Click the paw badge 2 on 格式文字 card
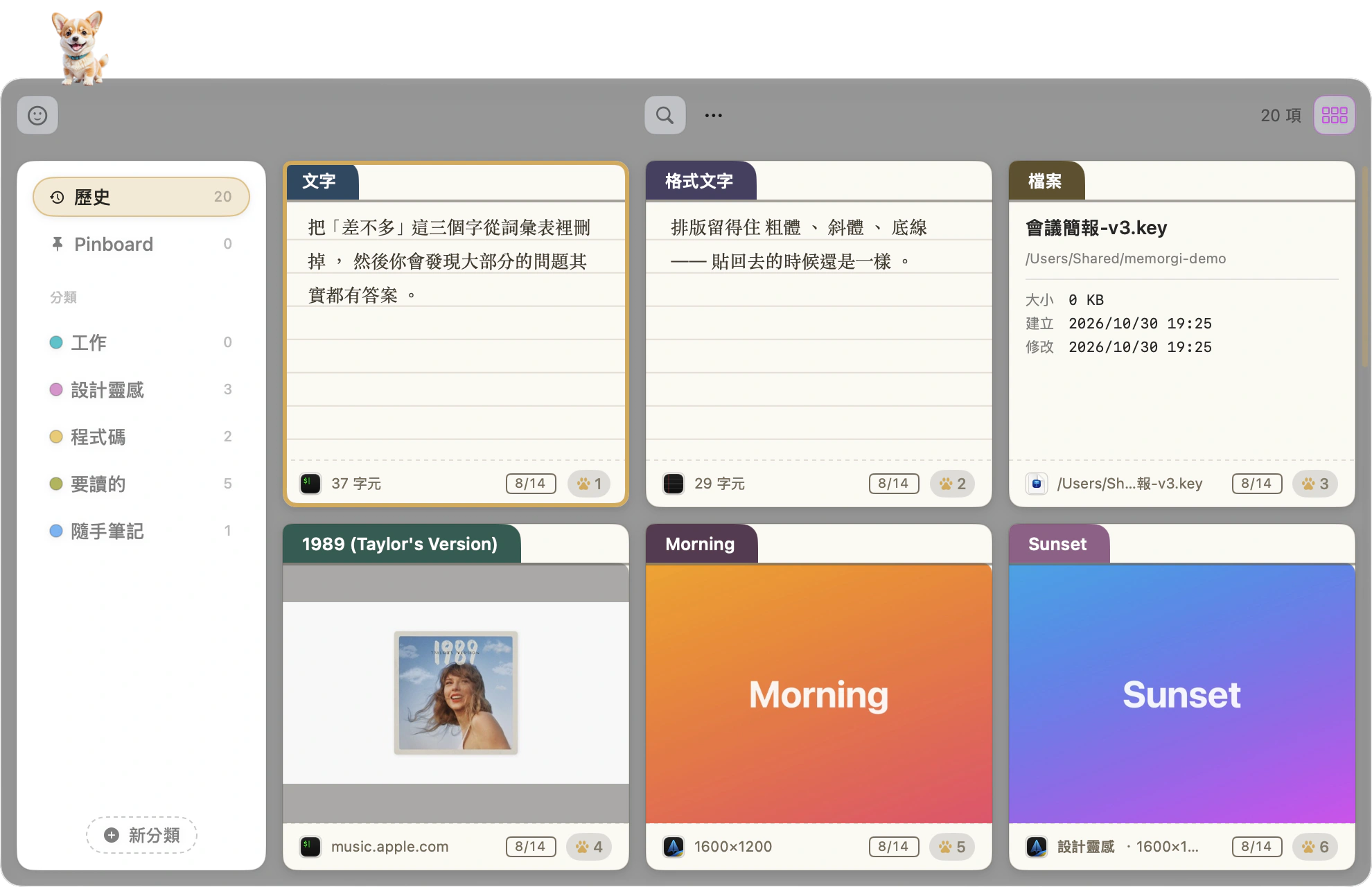The width and height of the screenshot is (1372, 887). [x=952, y=484]
